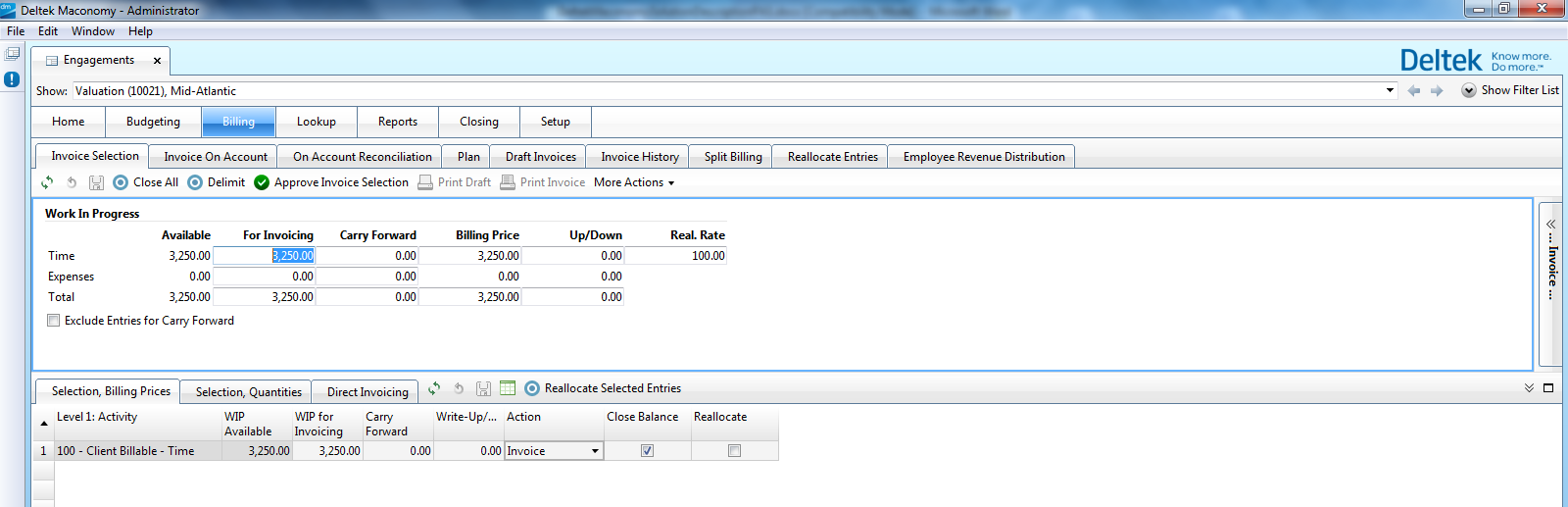Viewport: 1568px width, 507px height.
Task: Click the Reallocate Selected Entries icon
Action: 532,388
